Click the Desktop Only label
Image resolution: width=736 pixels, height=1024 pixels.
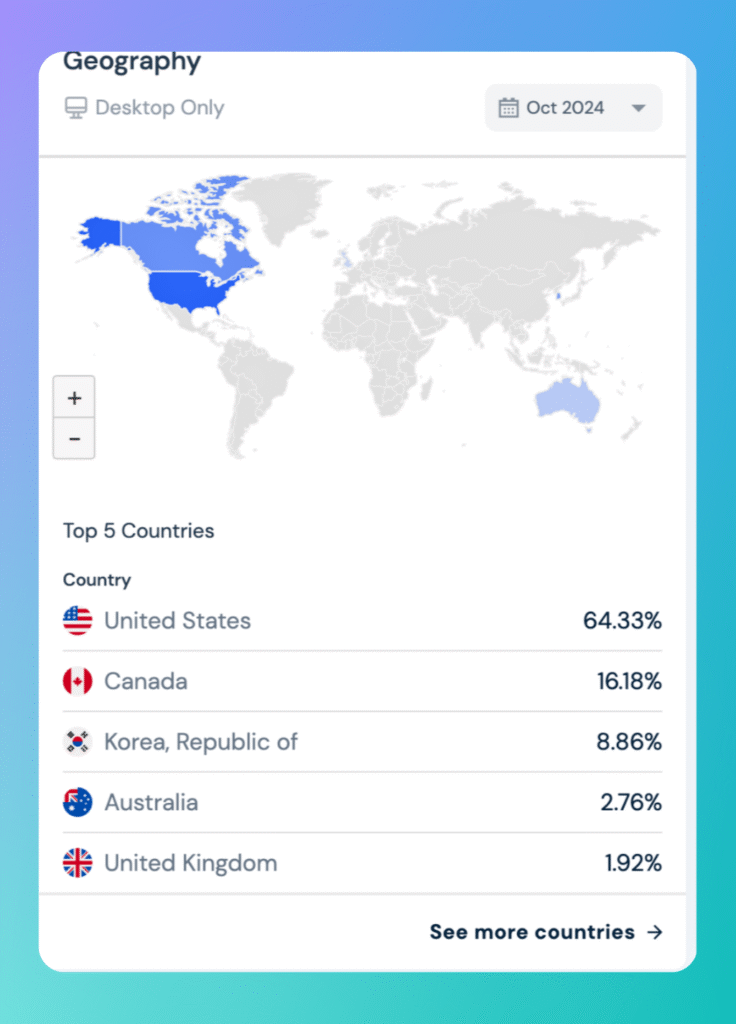(159, 108)
